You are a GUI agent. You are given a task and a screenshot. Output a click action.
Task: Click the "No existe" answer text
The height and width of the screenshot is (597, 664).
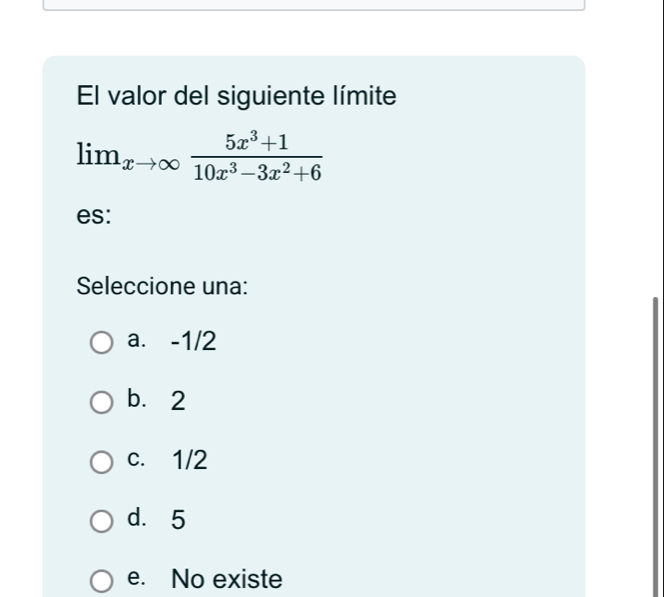click(x=226, y=578)
